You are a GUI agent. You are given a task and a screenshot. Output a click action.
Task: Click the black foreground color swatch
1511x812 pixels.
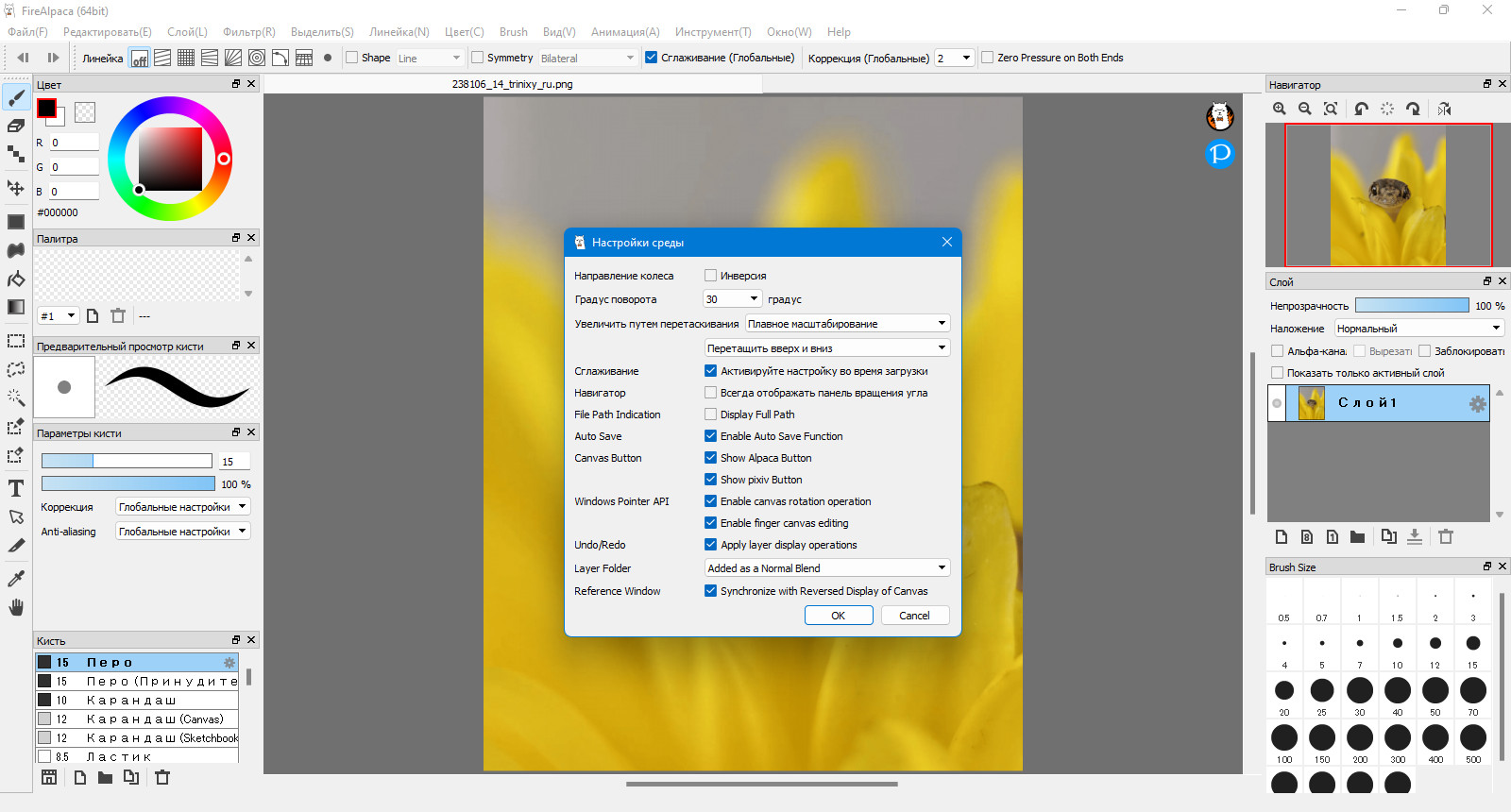[x=46, y=108]
